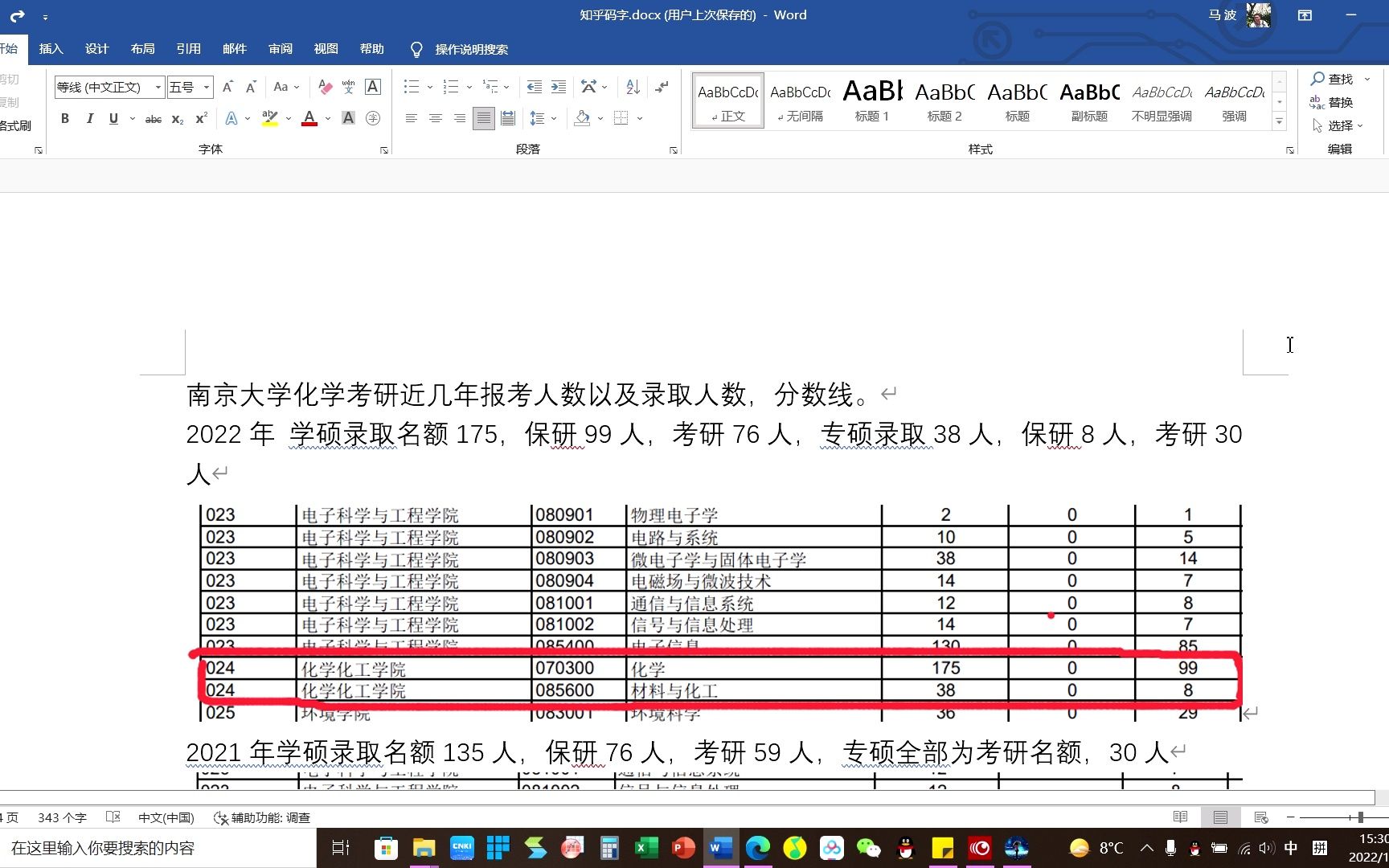Viewport: 1389px width, 868px height.
Task: Apply character shading icon
Action: click(348, 118)
